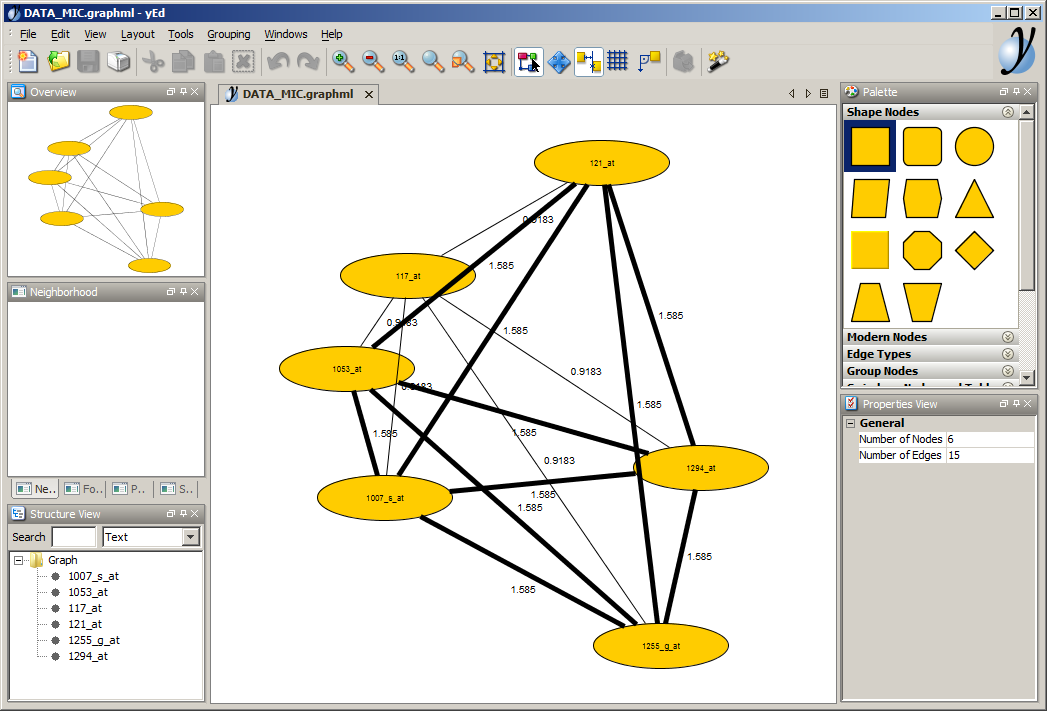Collapse the Graph tree node

19,560
